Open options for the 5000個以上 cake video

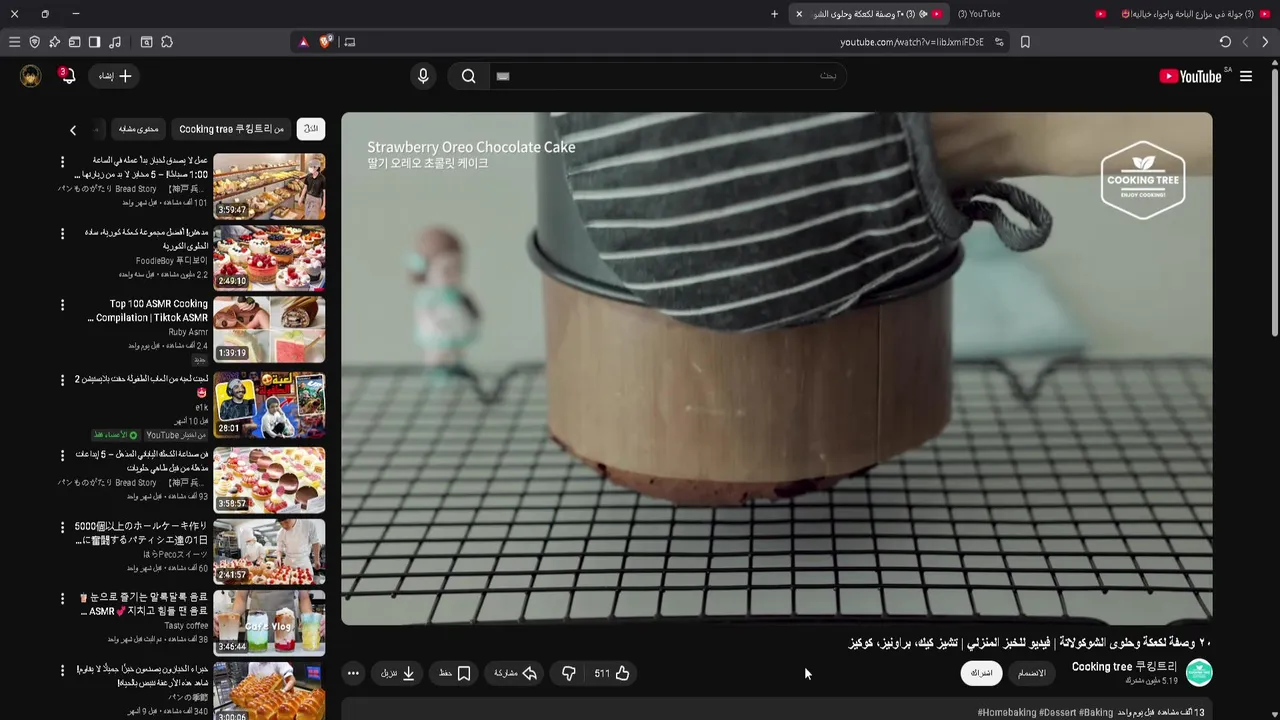coord(62,527)
